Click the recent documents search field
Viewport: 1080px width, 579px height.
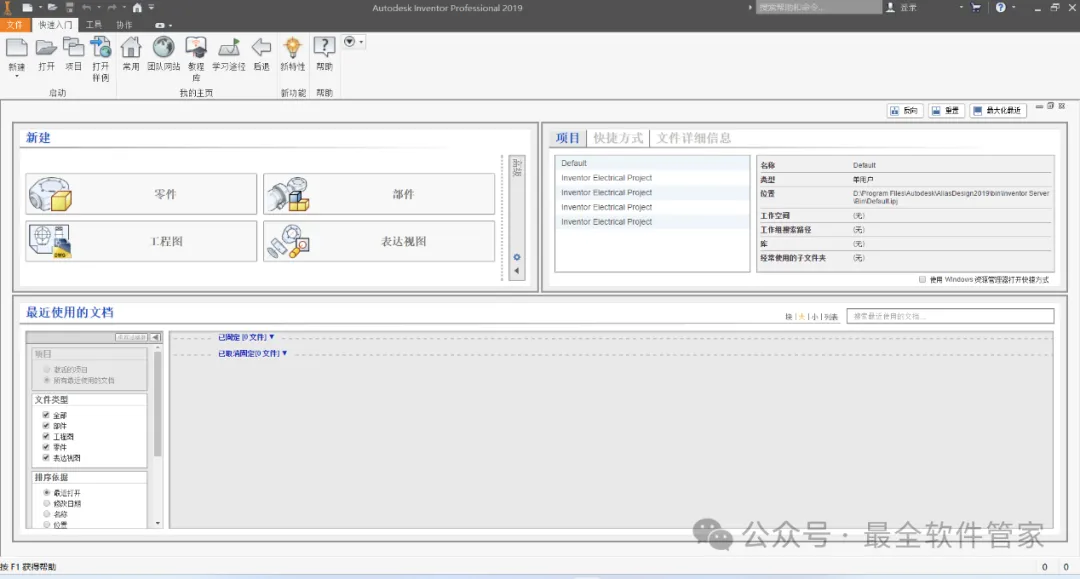pyautogui.click(x=950, y=316)
